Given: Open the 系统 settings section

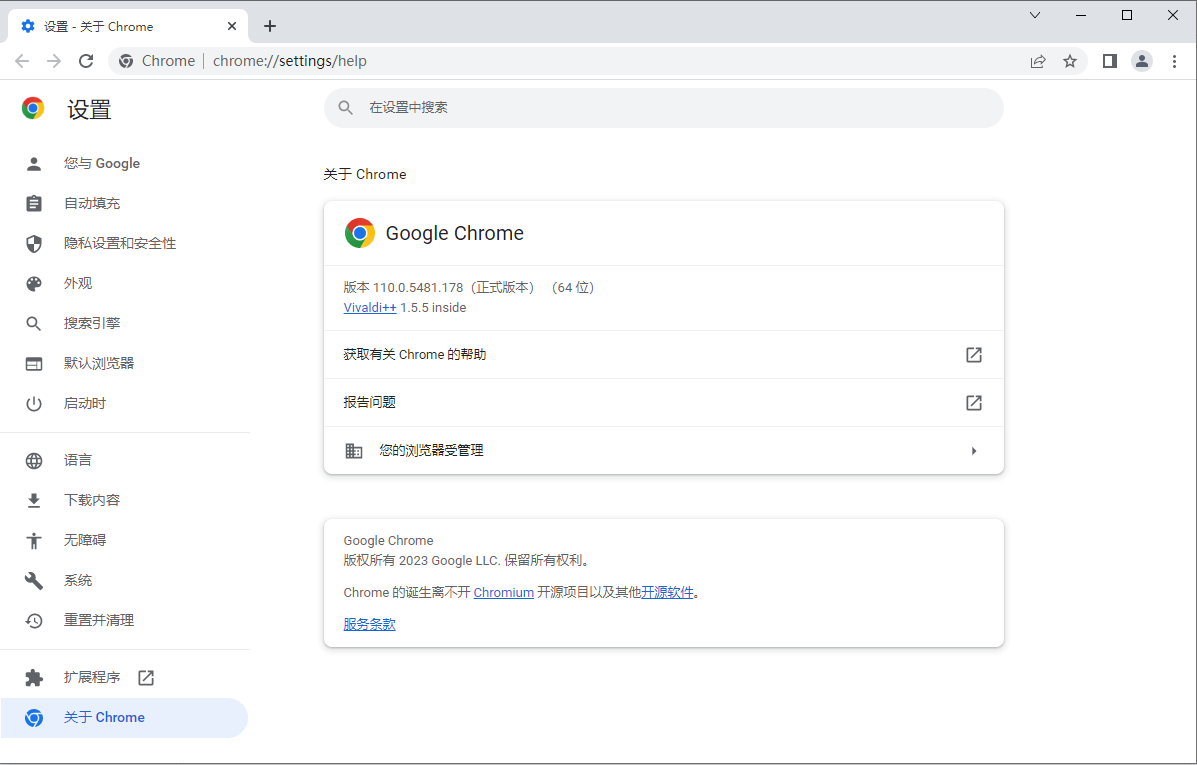Looking at the screenshot, I should point(79,579).
